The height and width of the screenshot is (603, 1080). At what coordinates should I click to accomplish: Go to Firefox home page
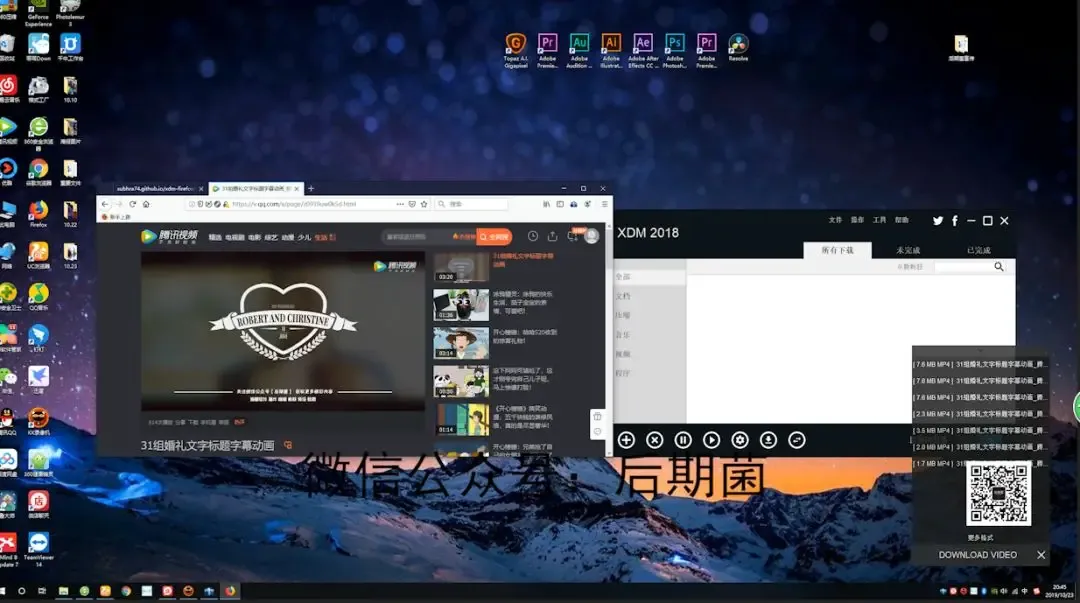146,204
